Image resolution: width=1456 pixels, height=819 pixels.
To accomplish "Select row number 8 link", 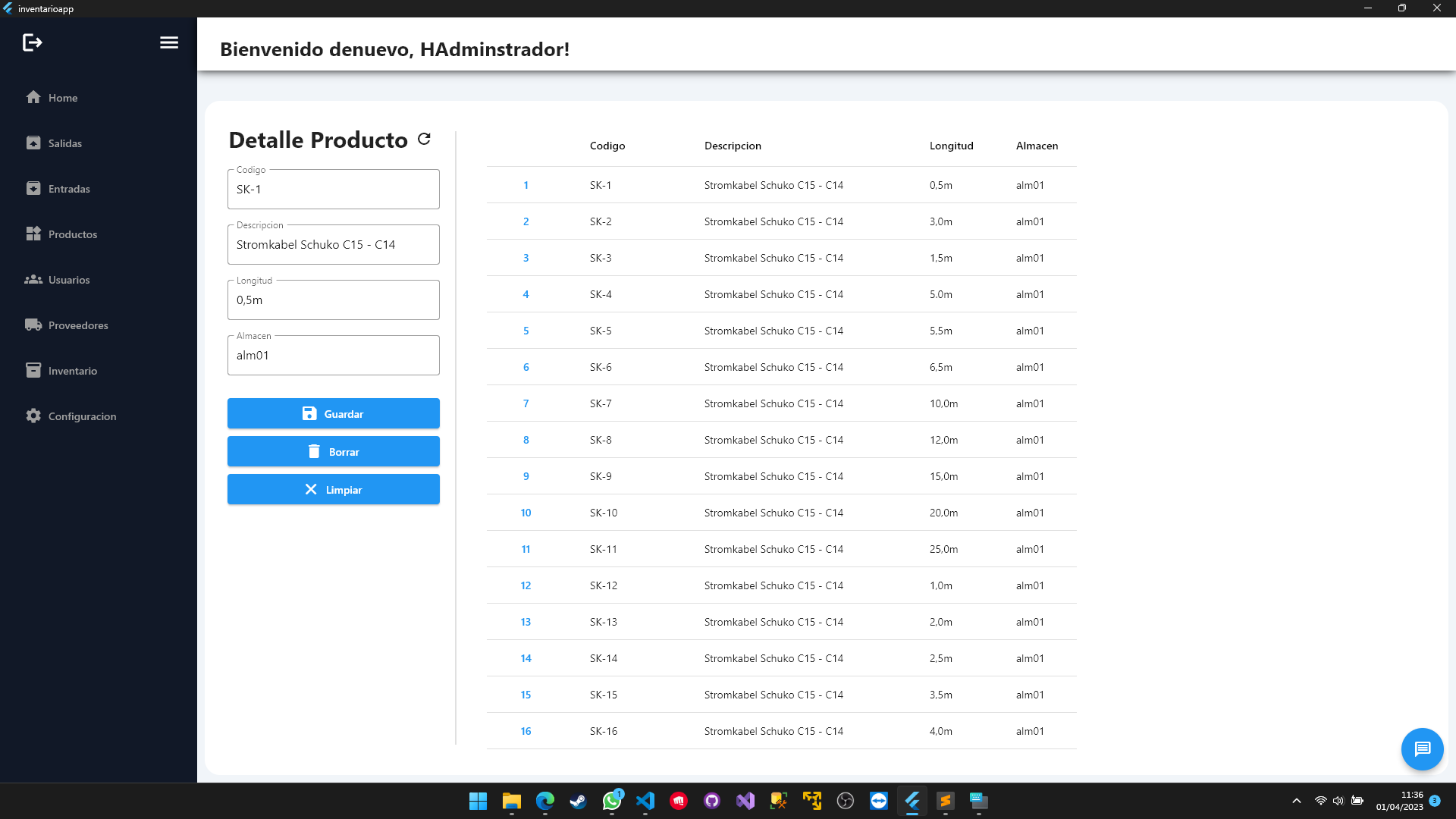I will tap(526, 440).
